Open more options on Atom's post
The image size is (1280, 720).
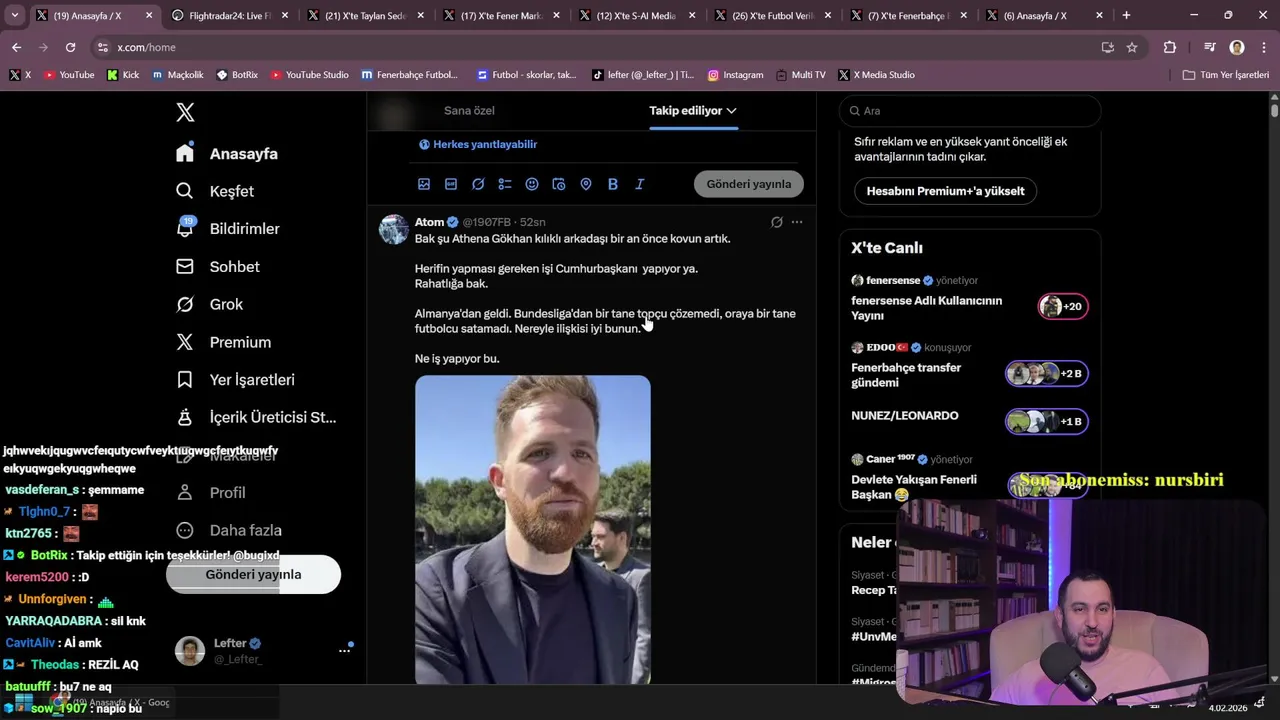tap(797, 222)
